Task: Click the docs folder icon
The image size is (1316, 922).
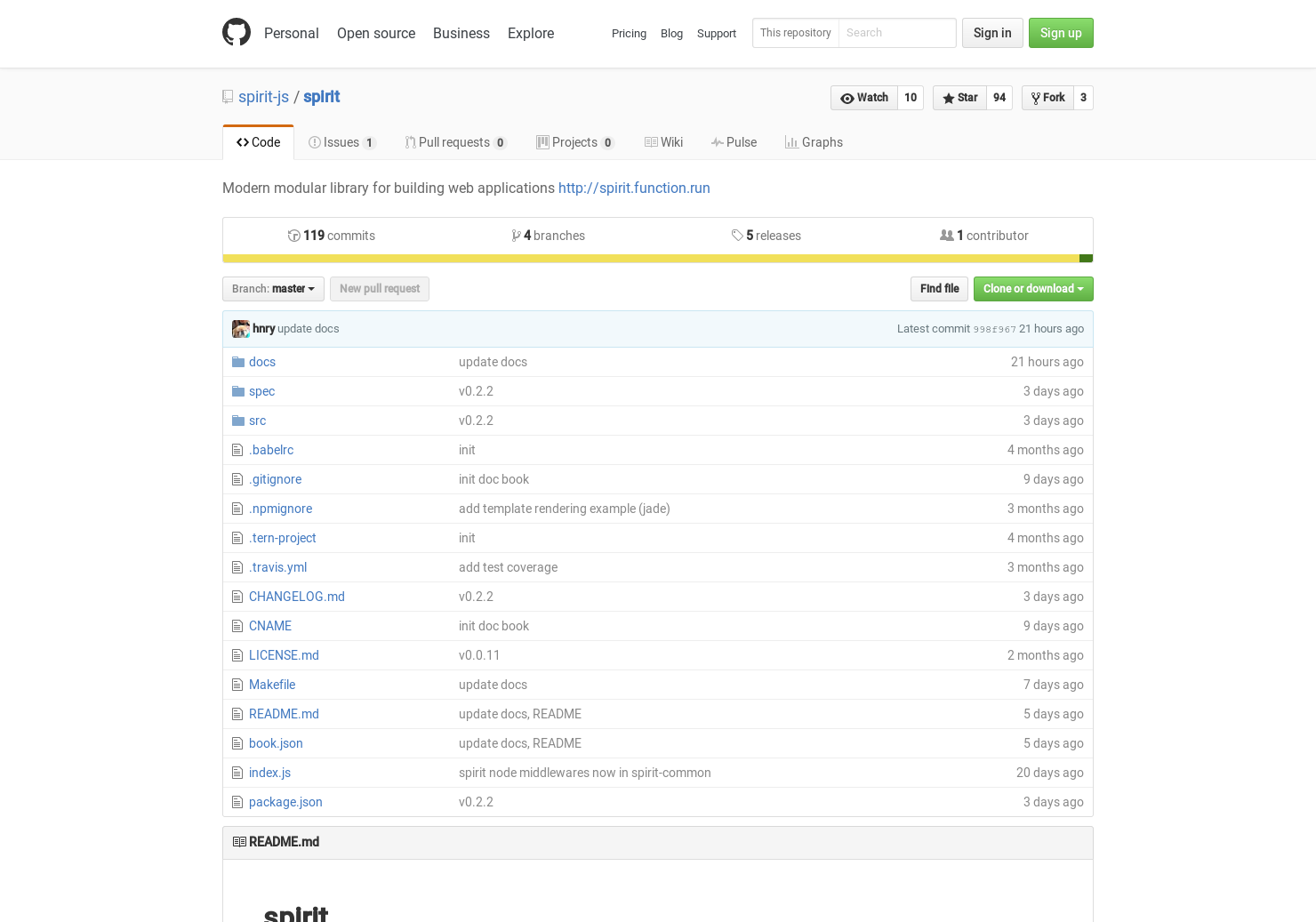Action: (x=238, y=362)
